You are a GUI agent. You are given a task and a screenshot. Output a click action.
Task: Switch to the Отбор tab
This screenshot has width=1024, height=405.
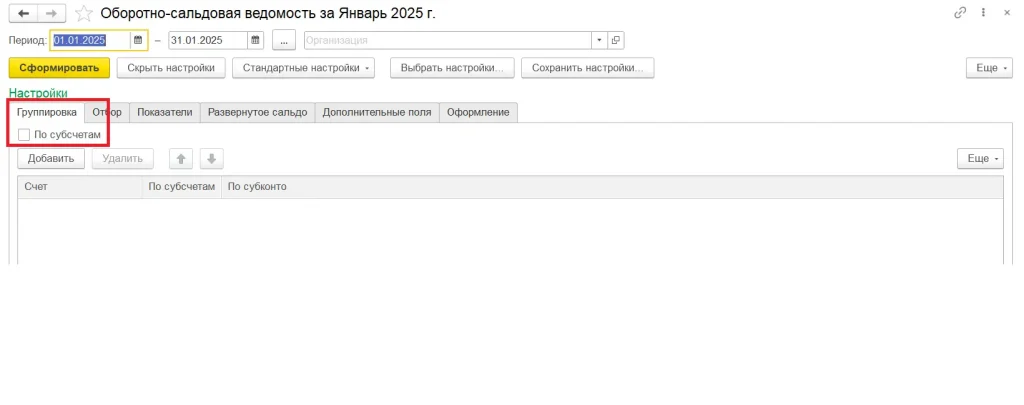(107, 112)
